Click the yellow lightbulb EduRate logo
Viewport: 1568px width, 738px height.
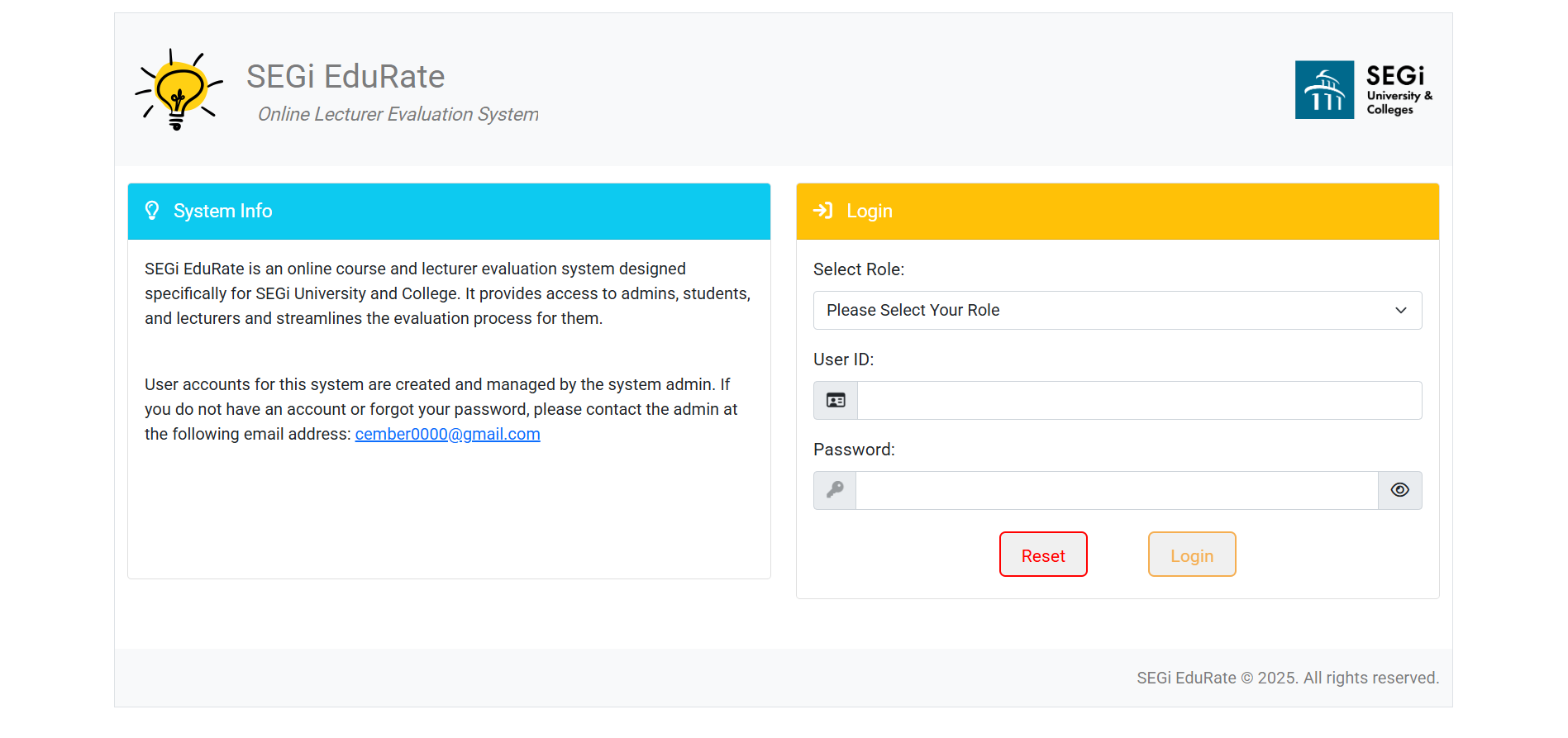click(x=179, y=89)
